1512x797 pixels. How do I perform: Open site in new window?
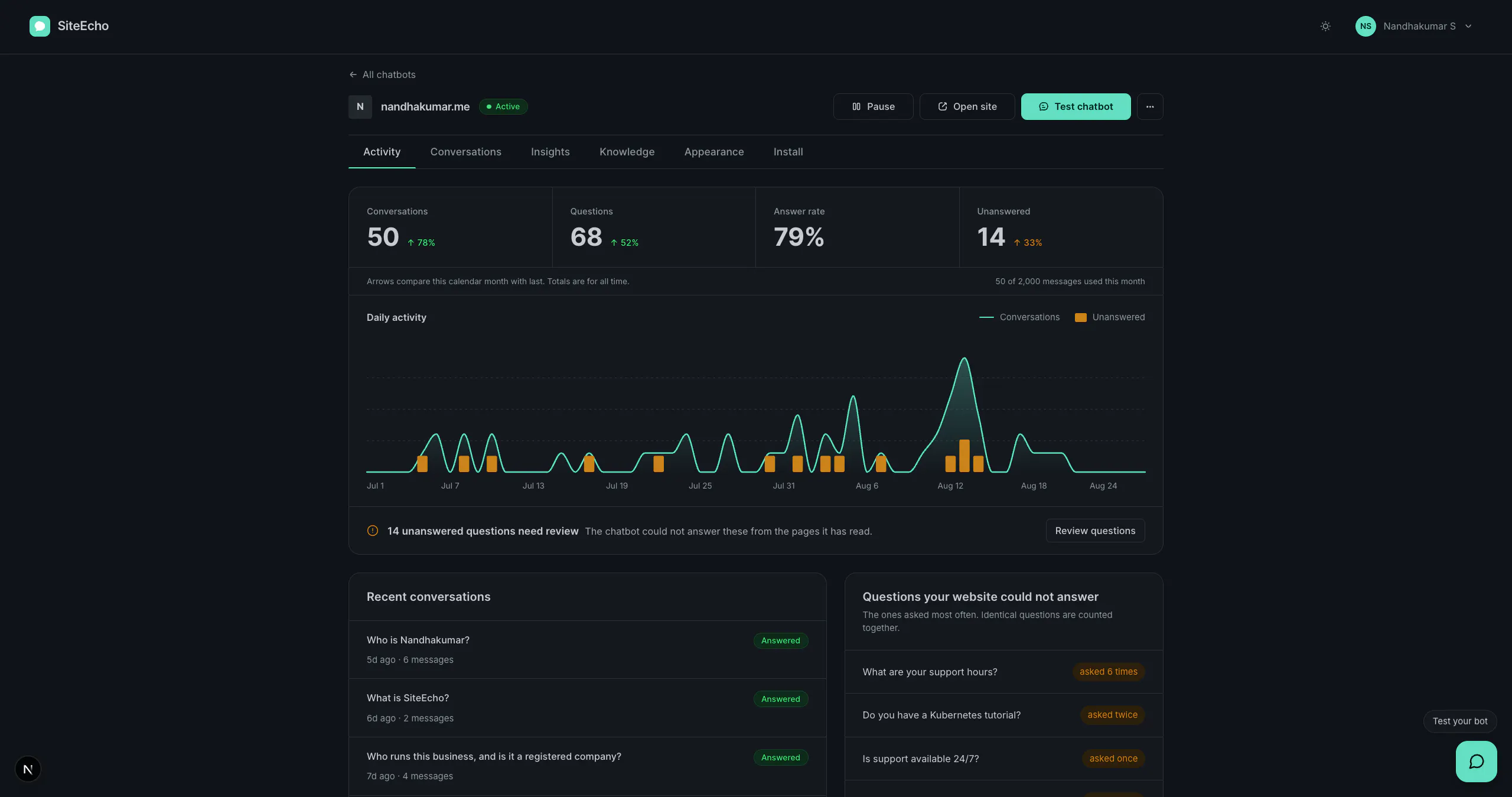click(967, 106)
